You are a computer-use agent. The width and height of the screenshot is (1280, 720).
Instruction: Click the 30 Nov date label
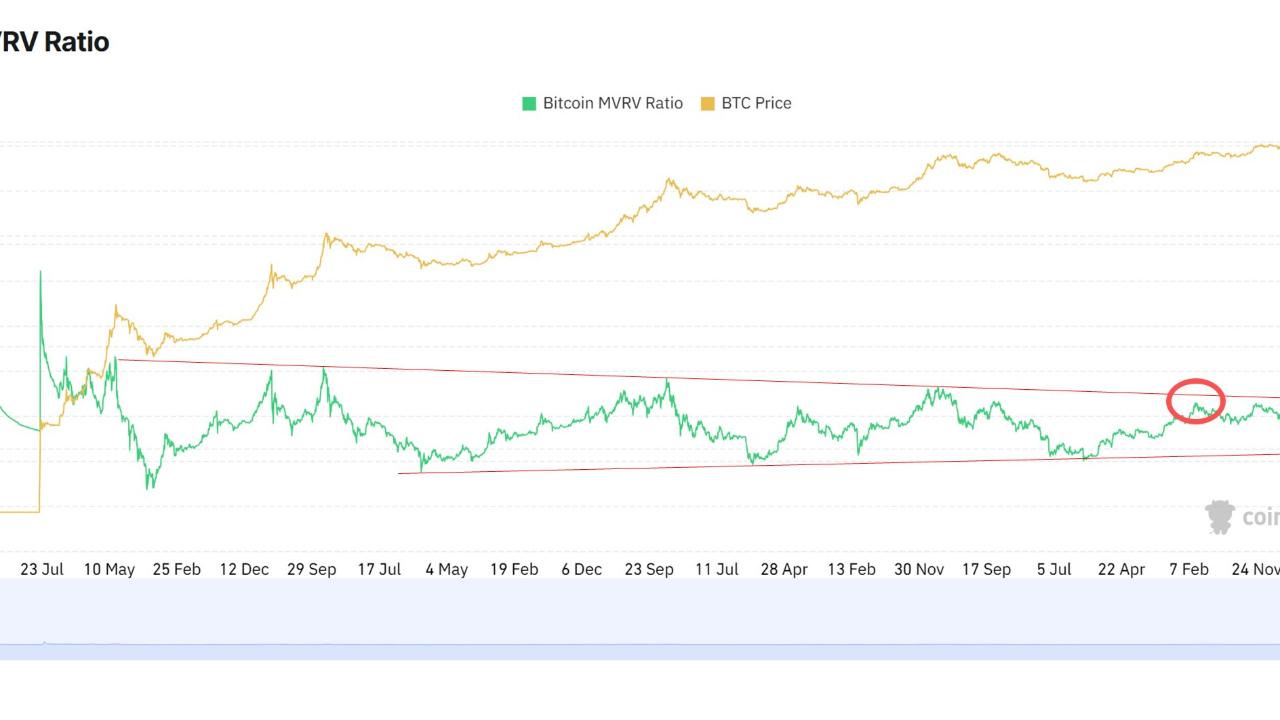[919, 569]
